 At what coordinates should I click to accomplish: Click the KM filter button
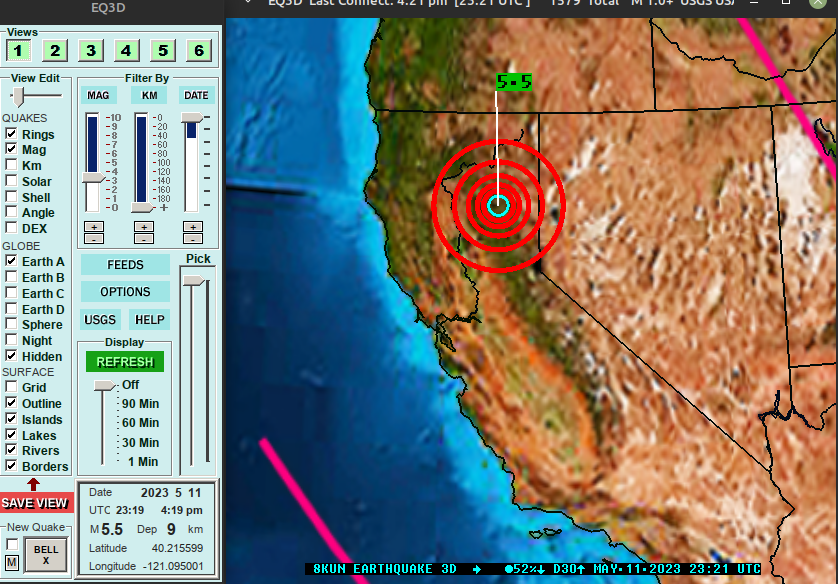(149, 95)
